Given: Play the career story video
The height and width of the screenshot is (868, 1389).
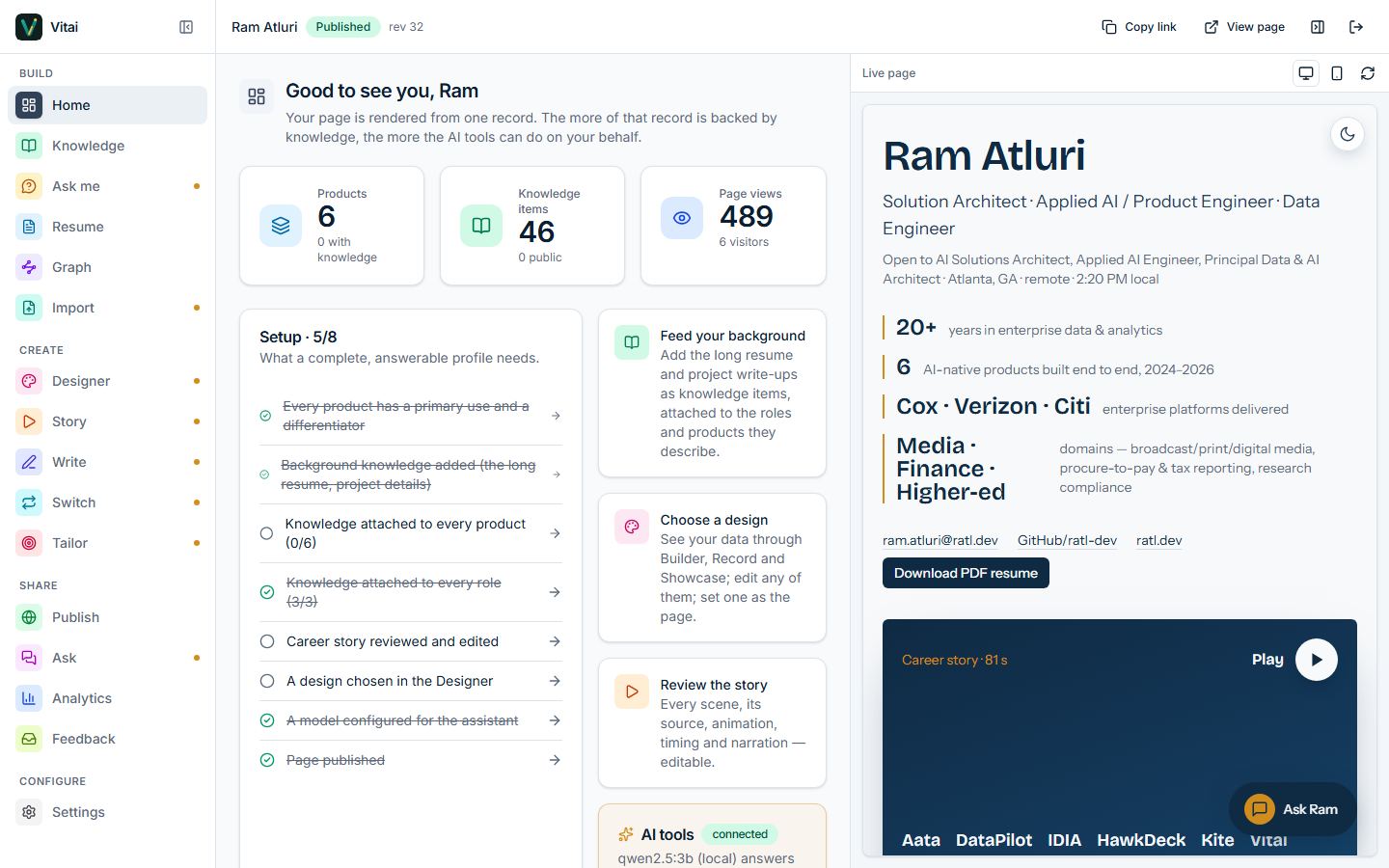Looking at the screenshot, I should [x=1317, y=660].
